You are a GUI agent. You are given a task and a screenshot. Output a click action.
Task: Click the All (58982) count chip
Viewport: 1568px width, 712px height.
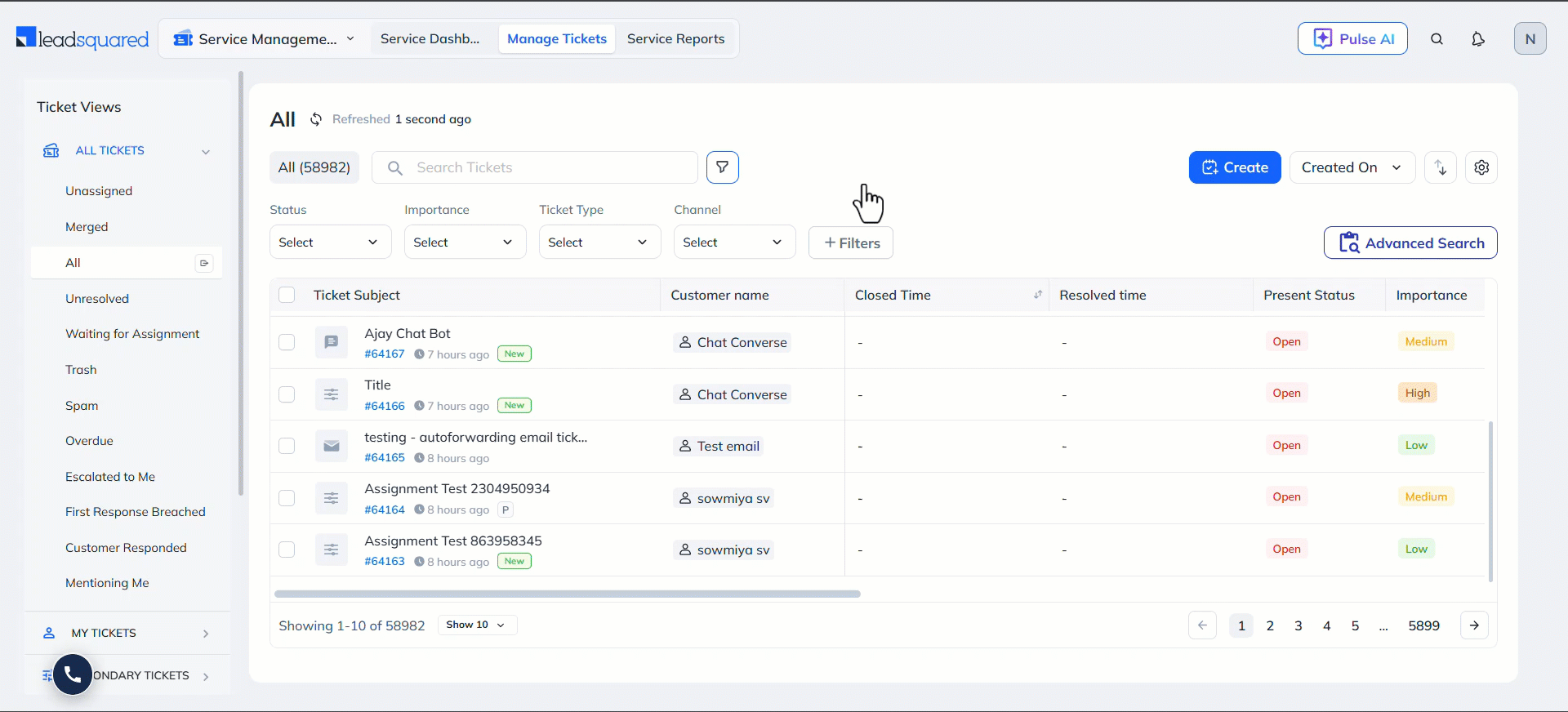click(x=314, y=167)
